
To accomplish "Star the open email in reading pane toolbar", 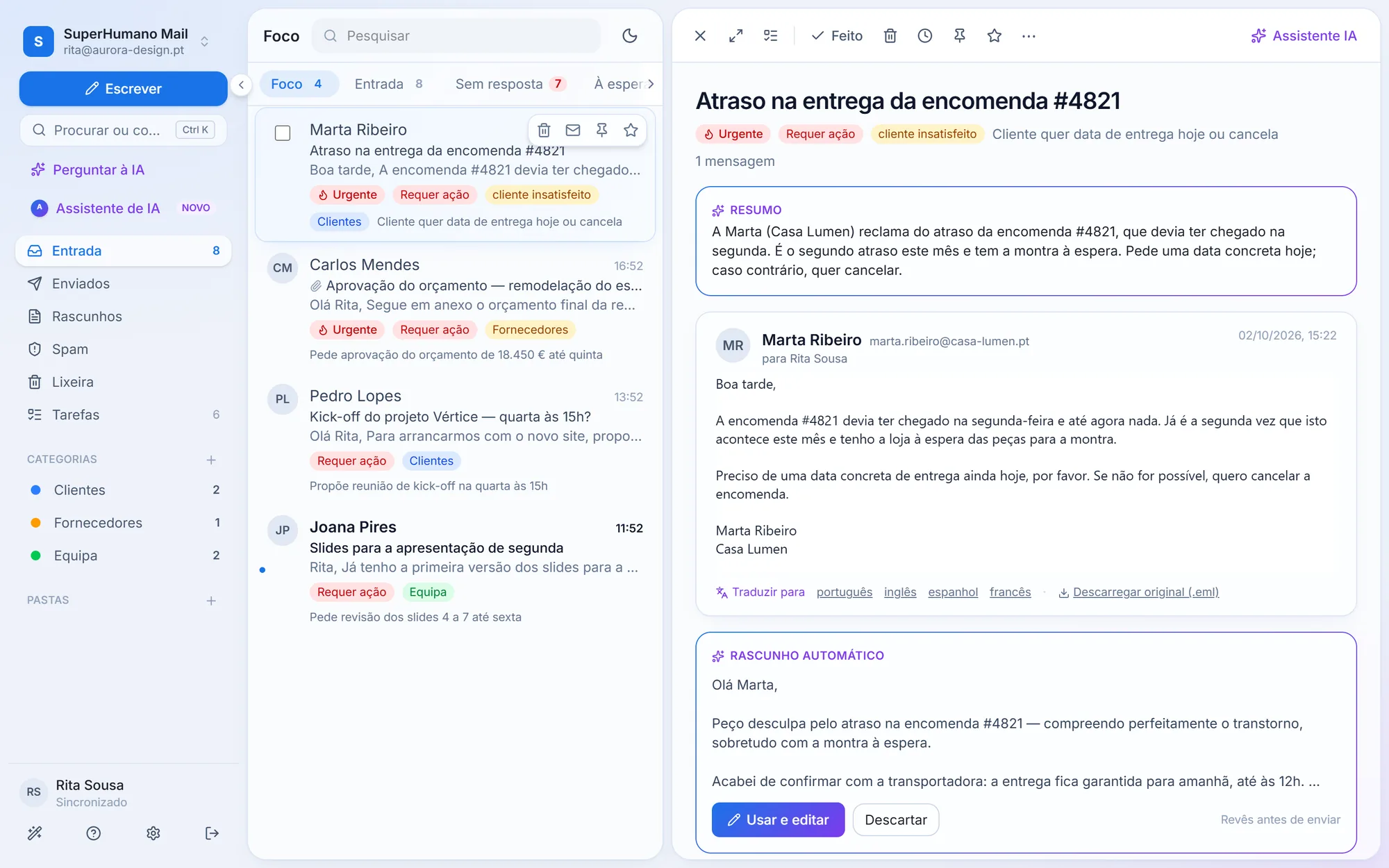I will tap(995, 35).
